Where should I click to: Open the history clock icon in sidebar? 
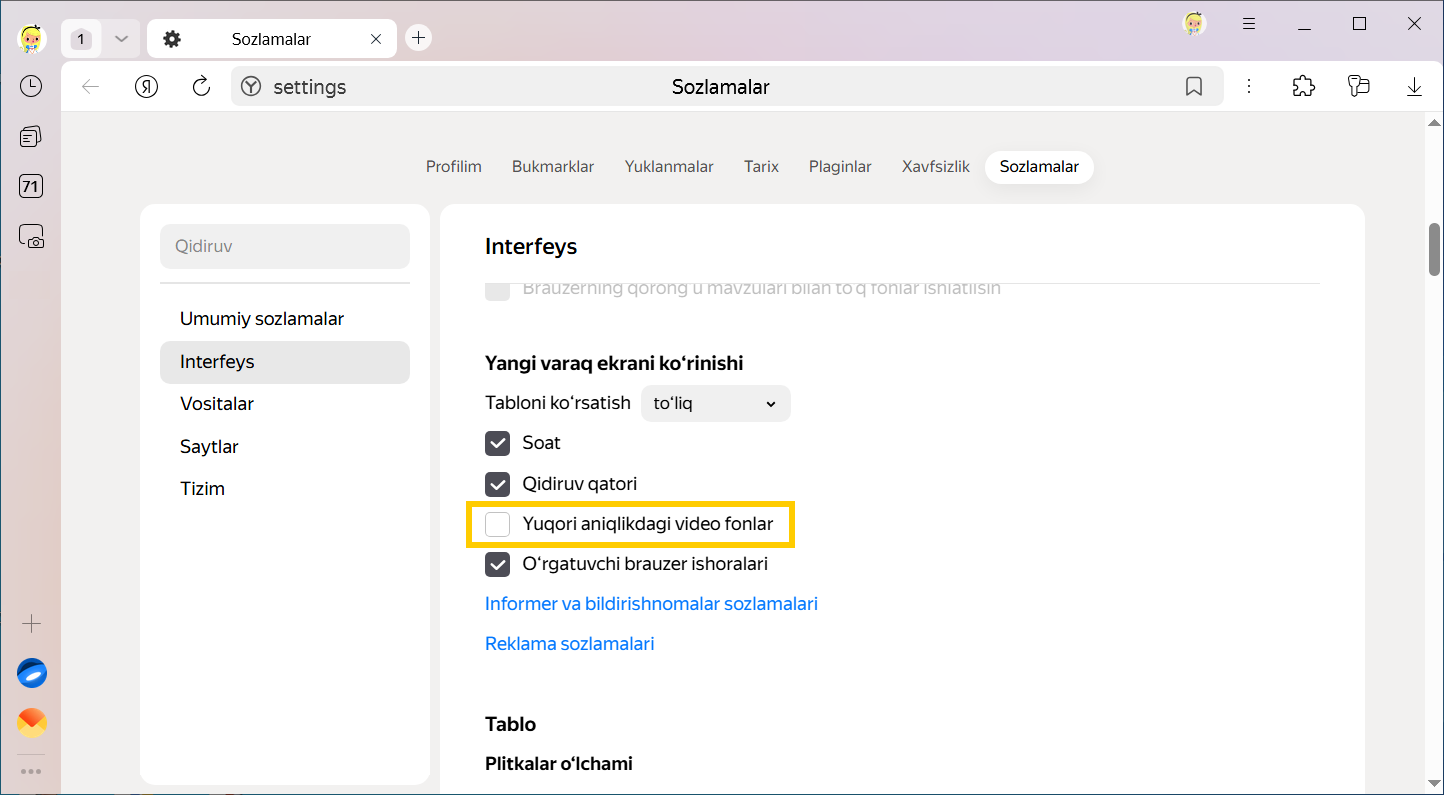(31, 87)
